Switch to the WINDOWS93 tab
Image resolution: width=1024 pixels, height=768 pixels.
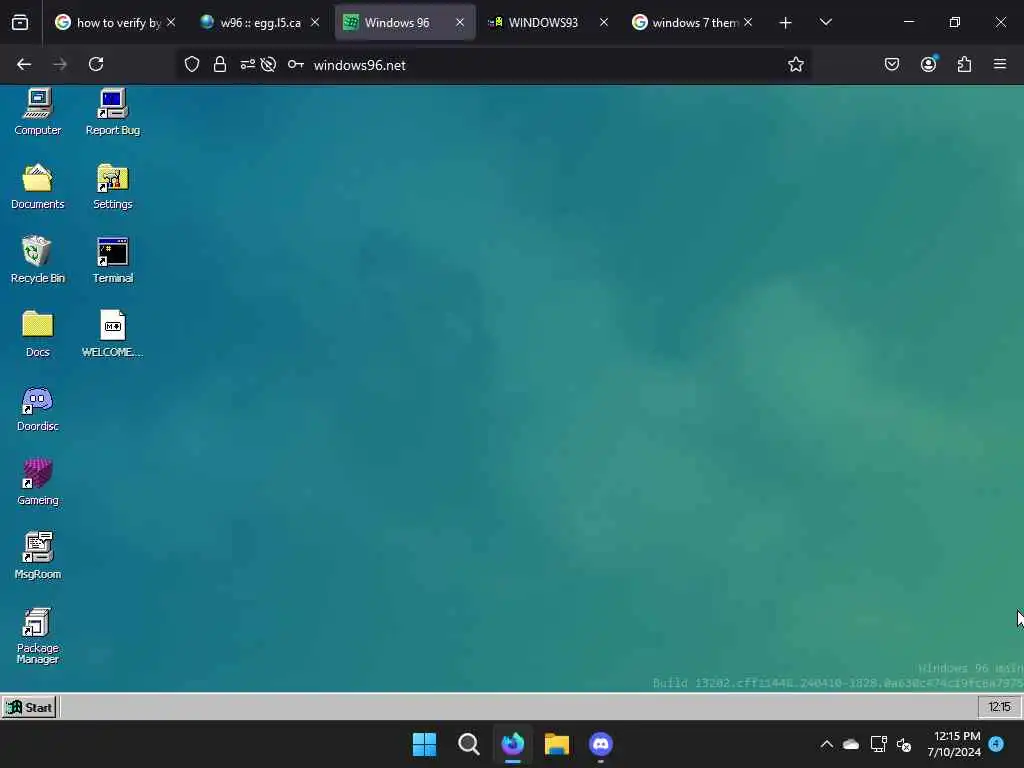click(x=543, y=22)
